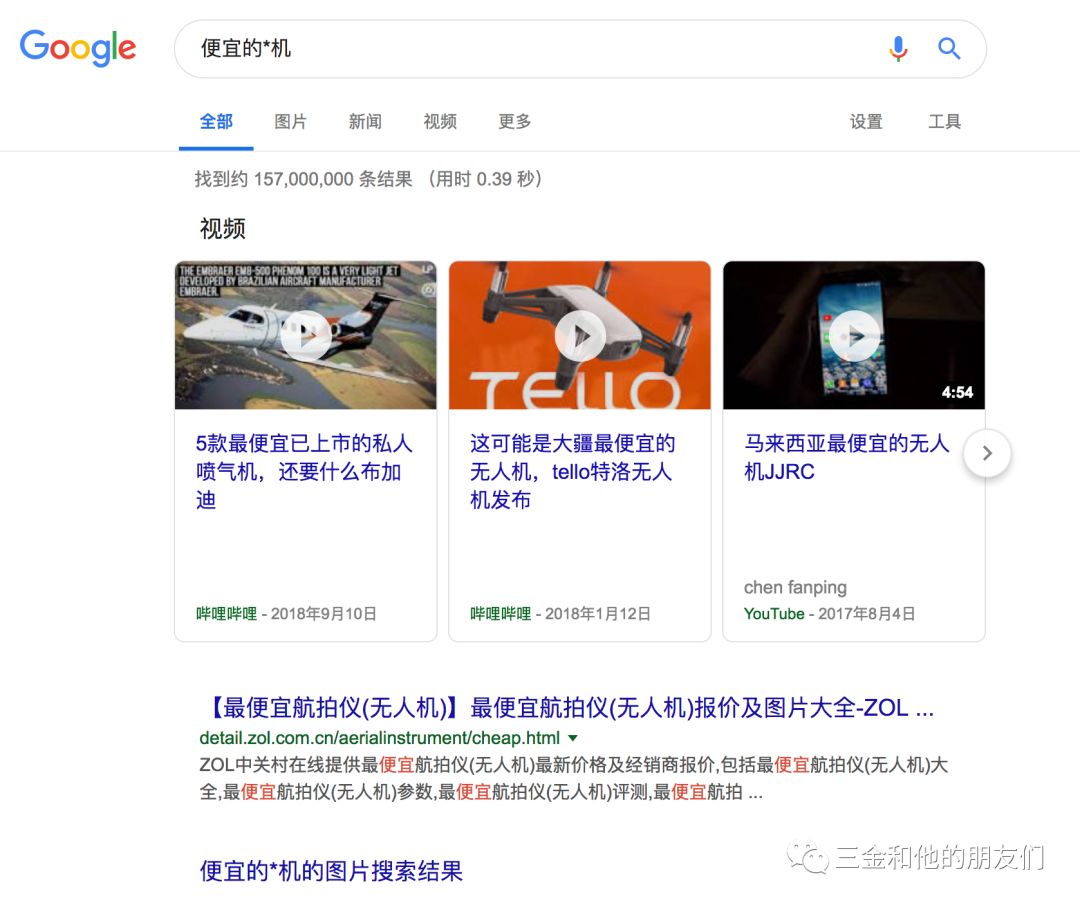Screen dimensions: 1080x905
Task: Click the voice search microphone icon
Action: (897, 49)
